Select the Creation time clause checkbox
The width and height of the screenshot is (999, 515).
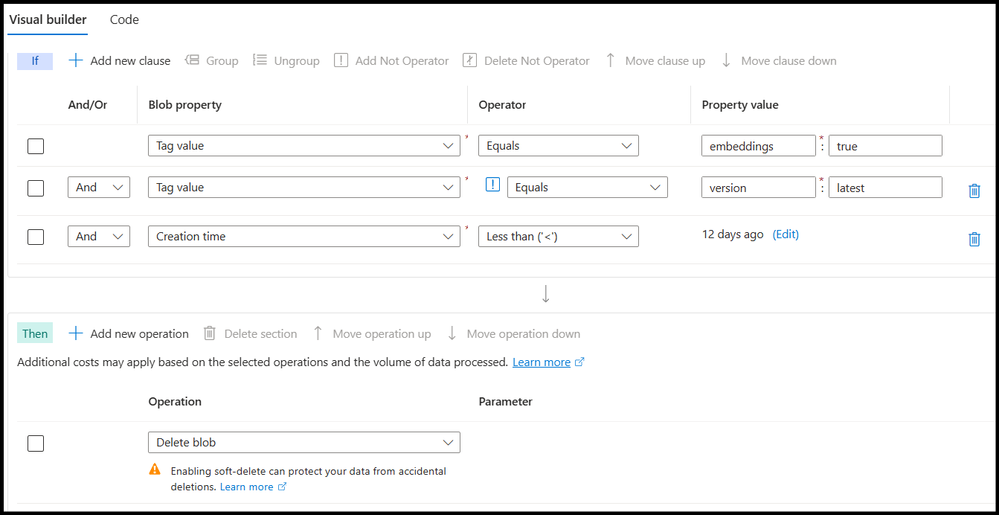click(36, 237)
